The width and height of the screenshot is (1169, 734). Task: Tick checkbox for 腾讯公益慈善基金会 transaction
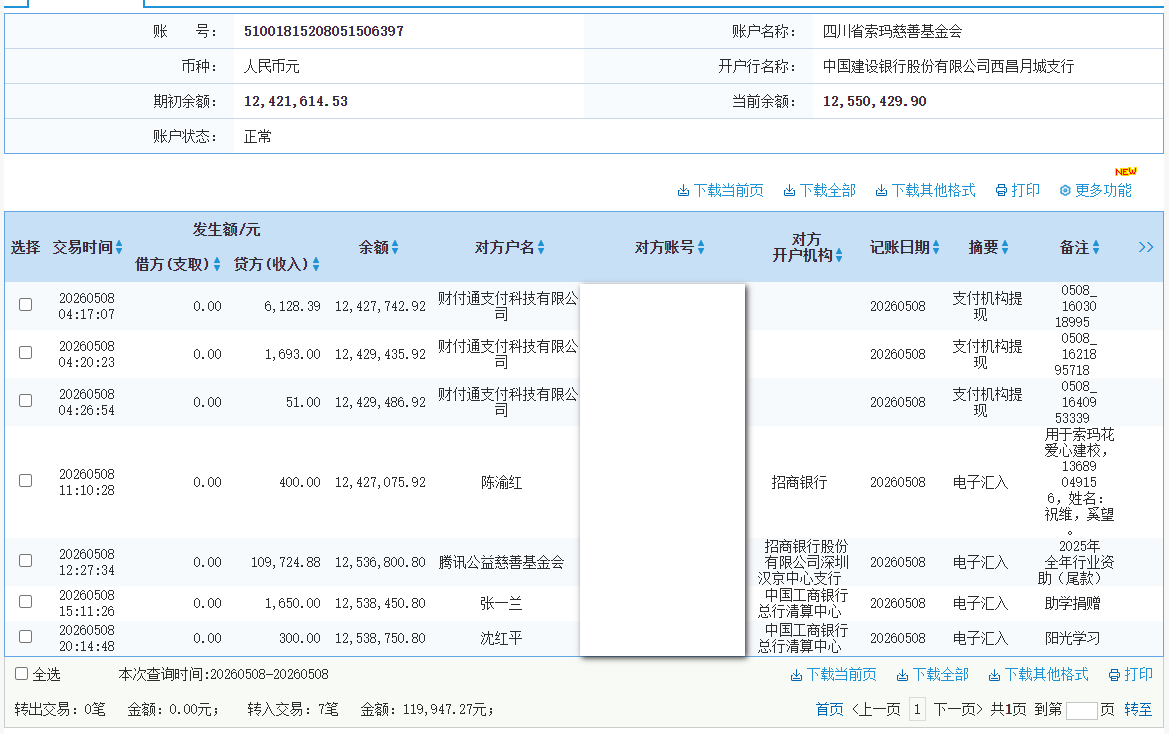click(x=25, y=560)
